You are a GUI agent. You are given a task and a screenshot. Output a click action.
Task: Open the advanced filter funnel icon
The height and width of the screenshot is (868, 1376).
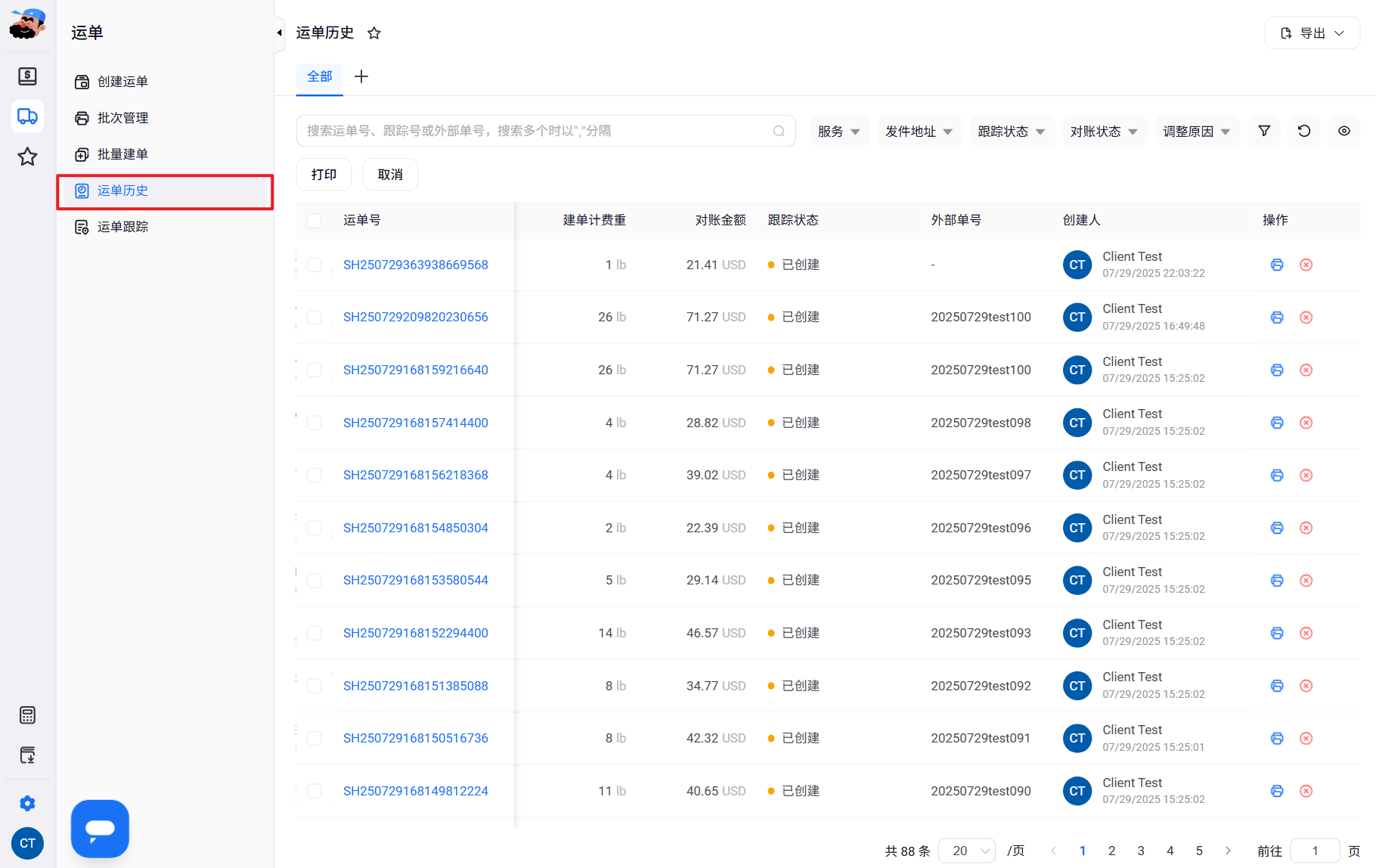coord(1264,131)
